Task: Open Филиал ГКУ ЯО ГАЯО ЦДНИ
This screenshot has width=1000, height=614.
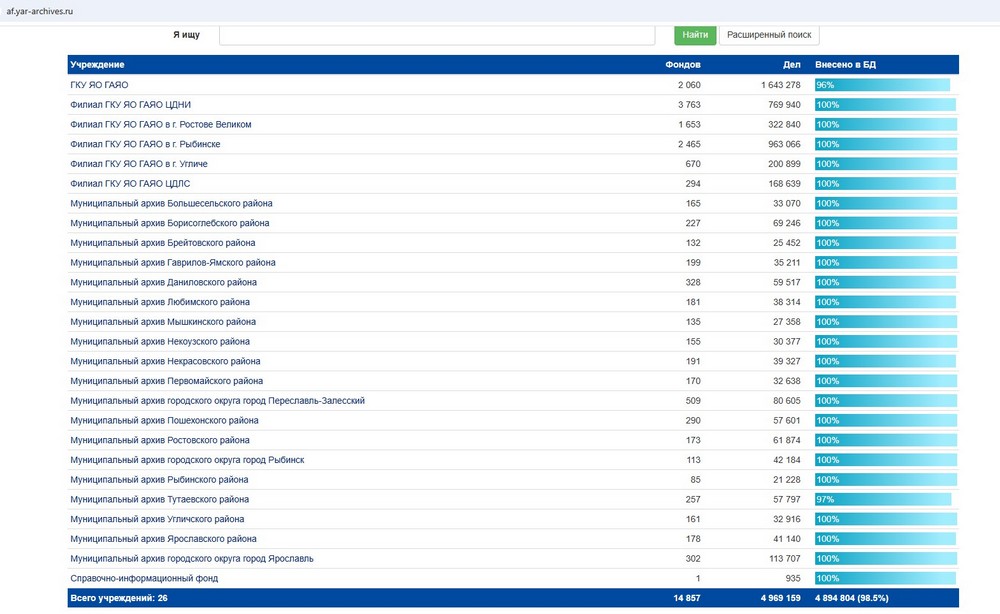Action: click(x=130, y=105)
